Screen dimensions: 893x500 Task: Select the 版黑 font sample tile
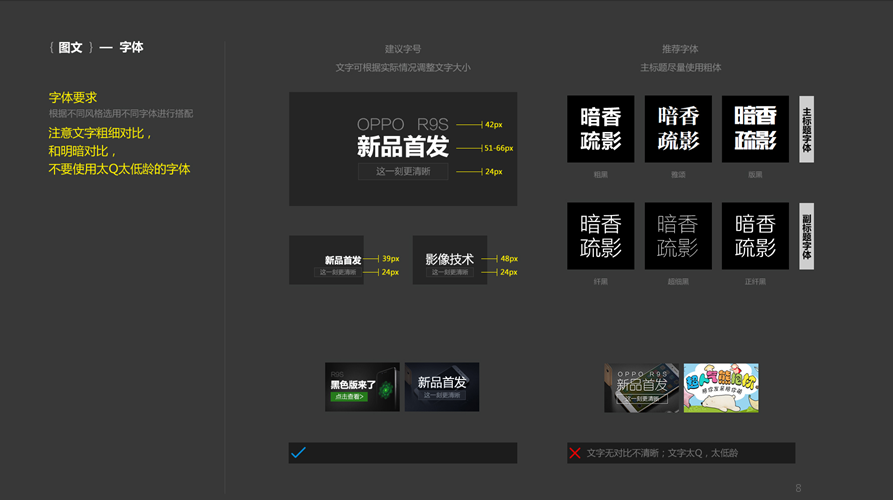755,129
